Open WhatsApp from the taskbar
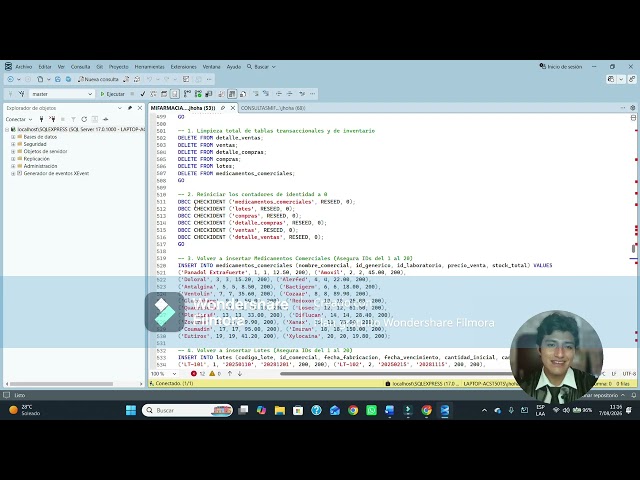 tap(371, 410)
